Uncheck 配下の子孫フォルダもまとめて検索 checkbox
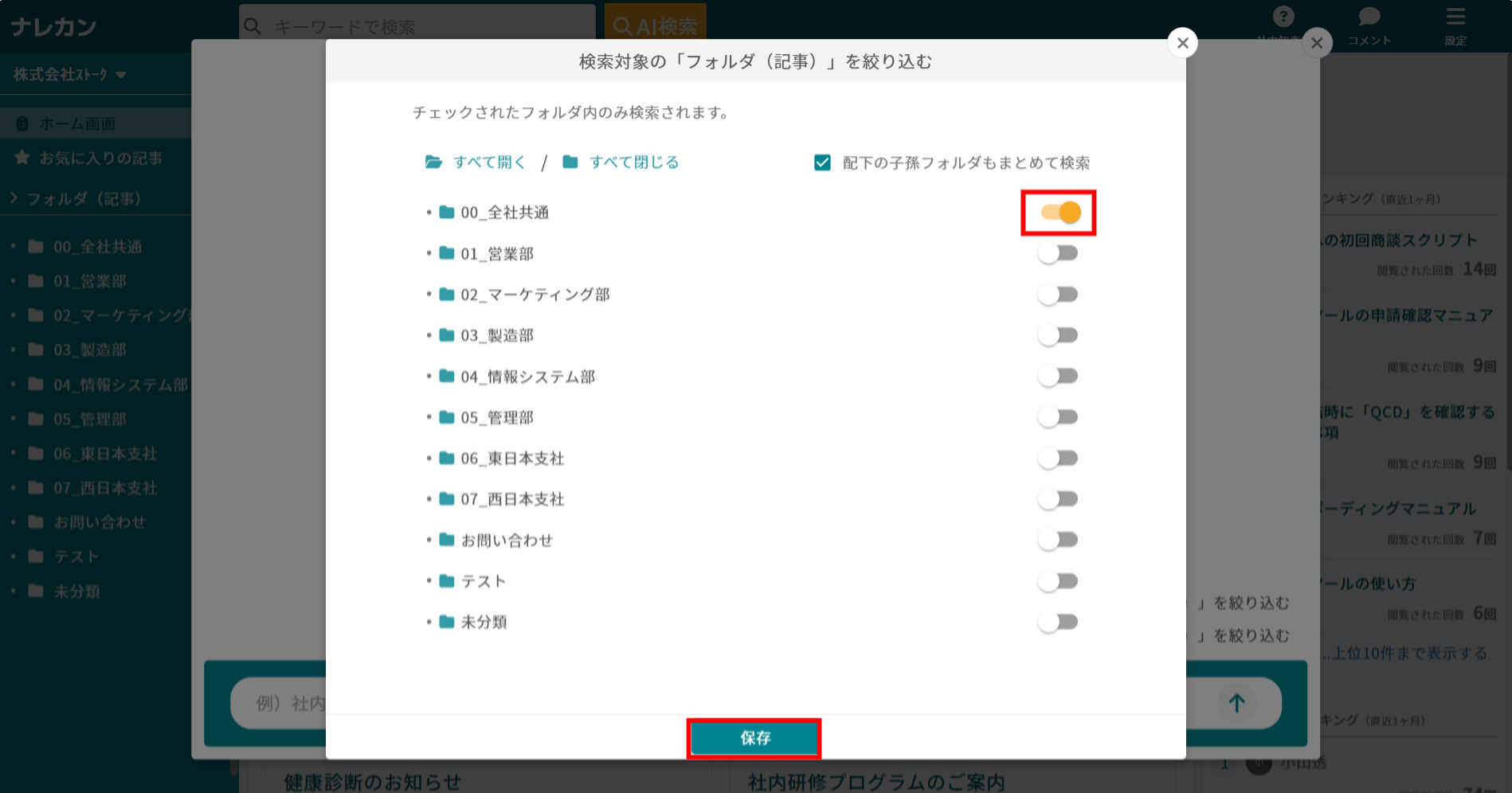1512x793 pixels. pyautogui.click(x=822, y=163)
